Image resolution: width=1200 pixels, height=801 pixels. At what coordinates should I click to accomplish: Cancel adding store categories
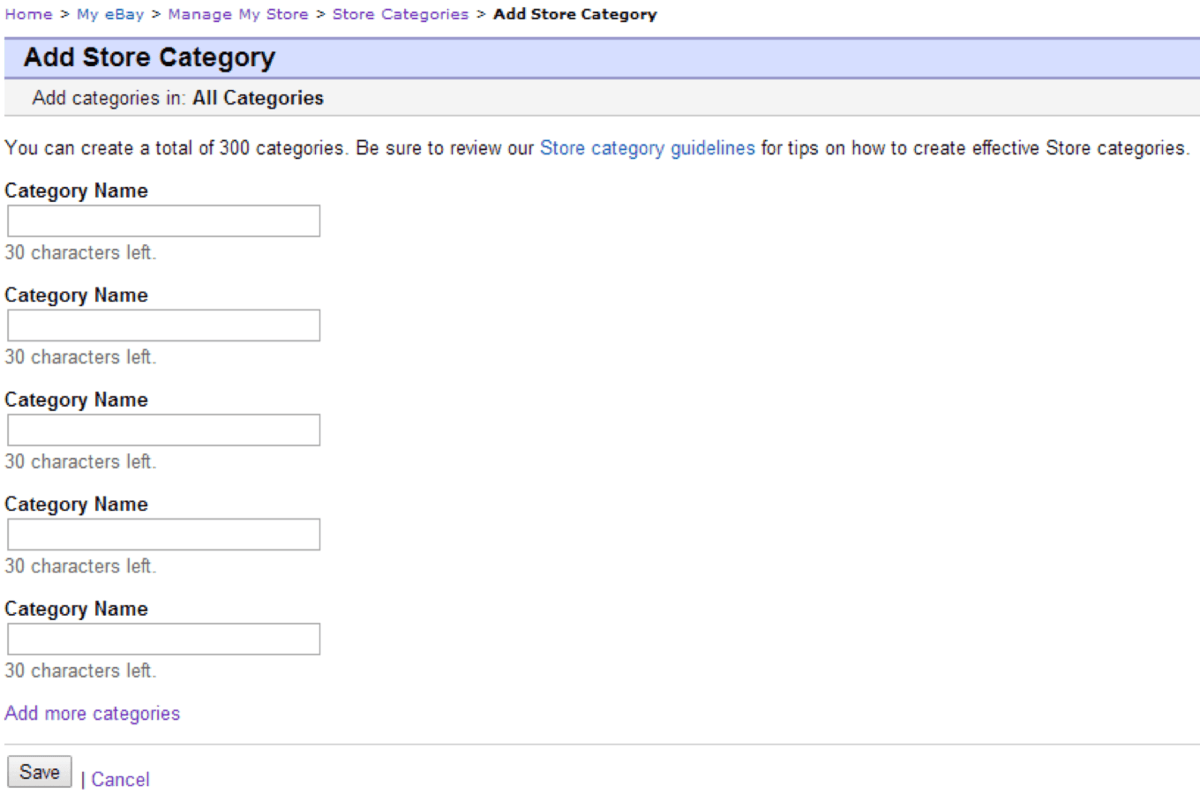click(120, 779)
